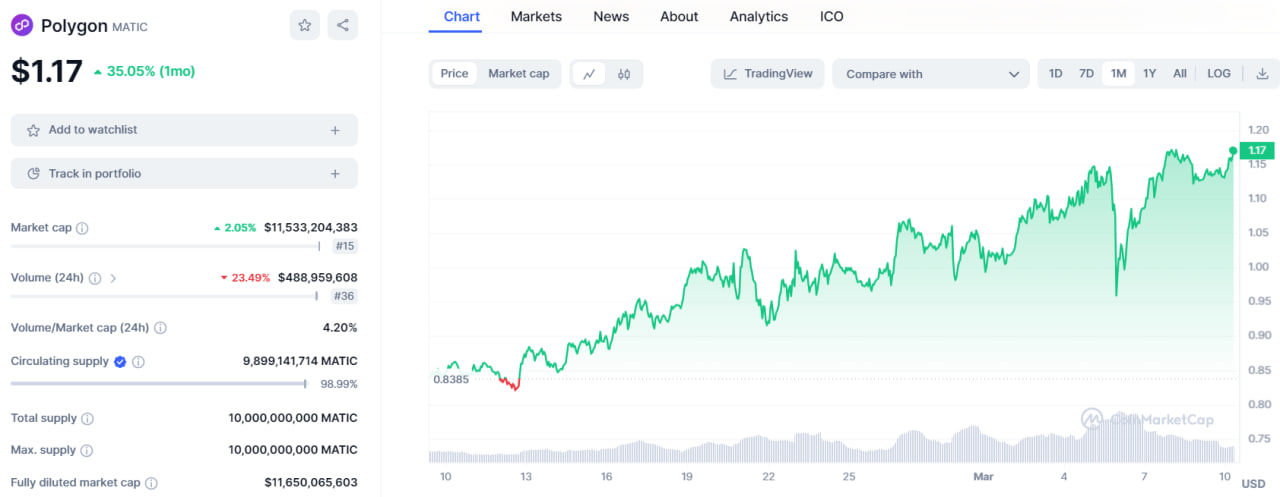
Task: Open the News tab
Action: point(611,16)
